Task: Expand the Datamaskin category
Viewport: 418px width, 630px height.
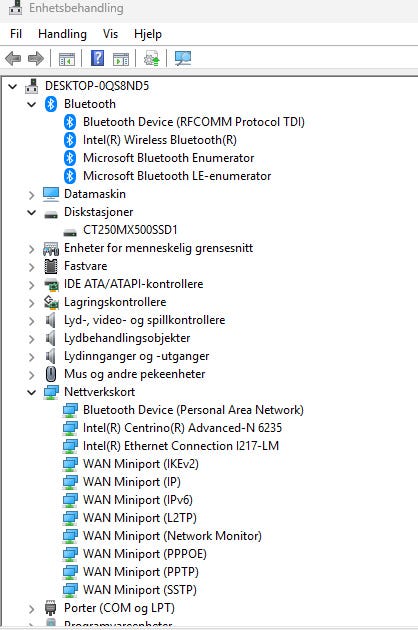Action: (31, 195)
